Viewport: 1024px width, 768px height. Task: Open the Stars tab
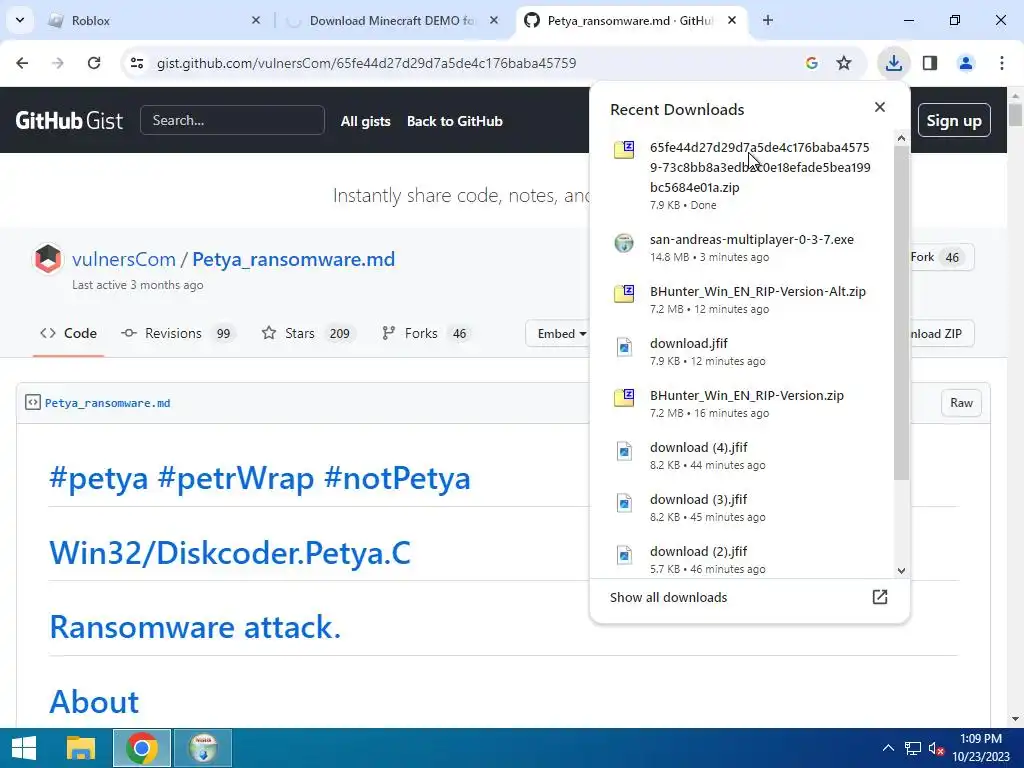coord(308,333)
